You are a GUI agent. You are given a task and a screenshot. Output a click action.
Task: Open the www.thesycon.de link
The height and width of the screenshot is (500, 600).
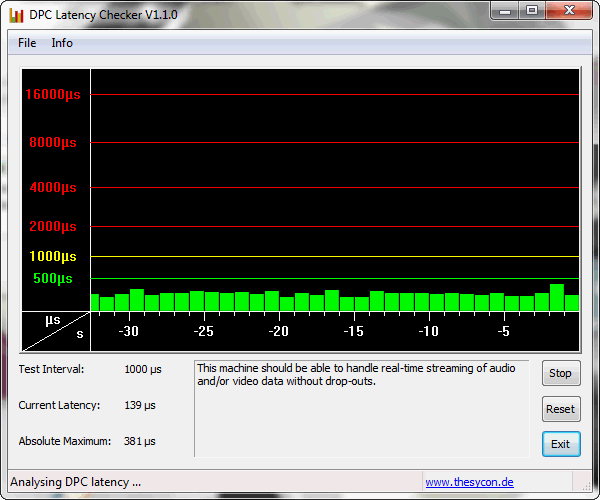[x=469, y=482]
